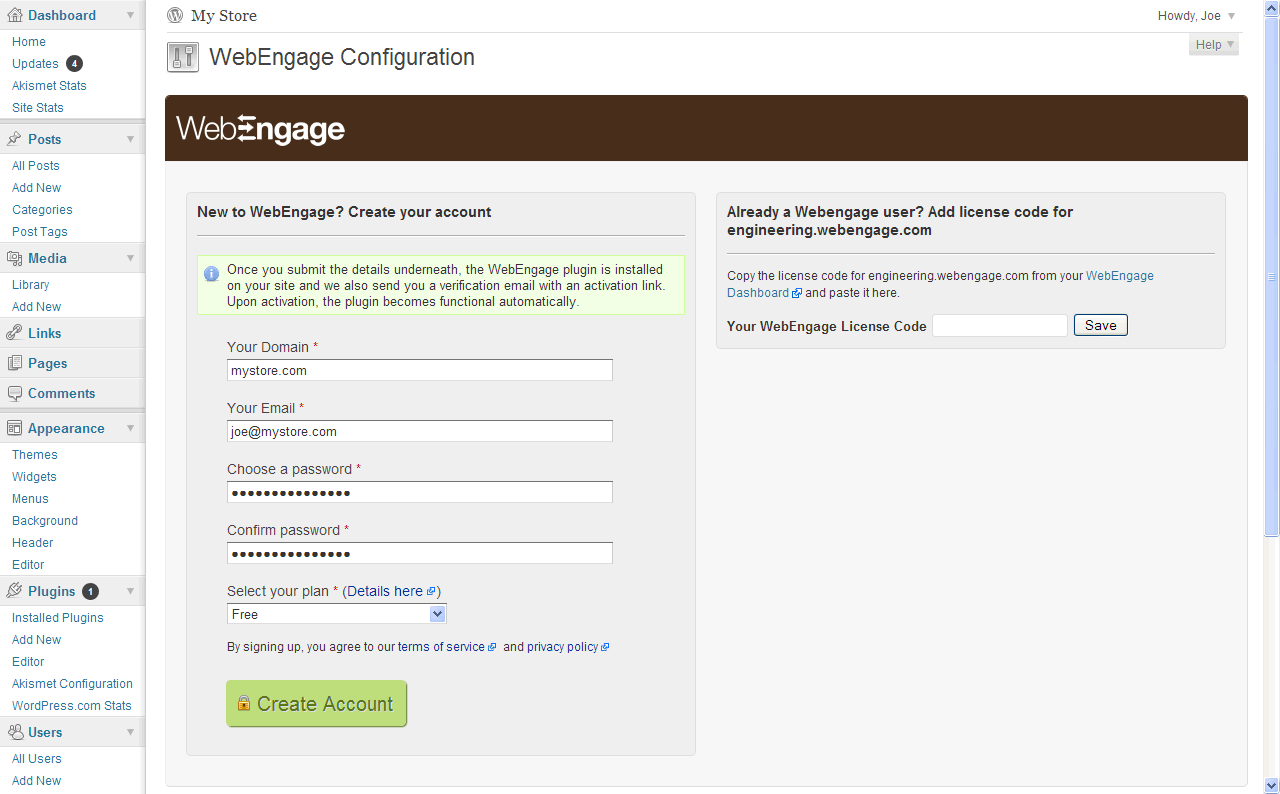
Task: Click the Comments bubble icon
Action: [15, 393]
